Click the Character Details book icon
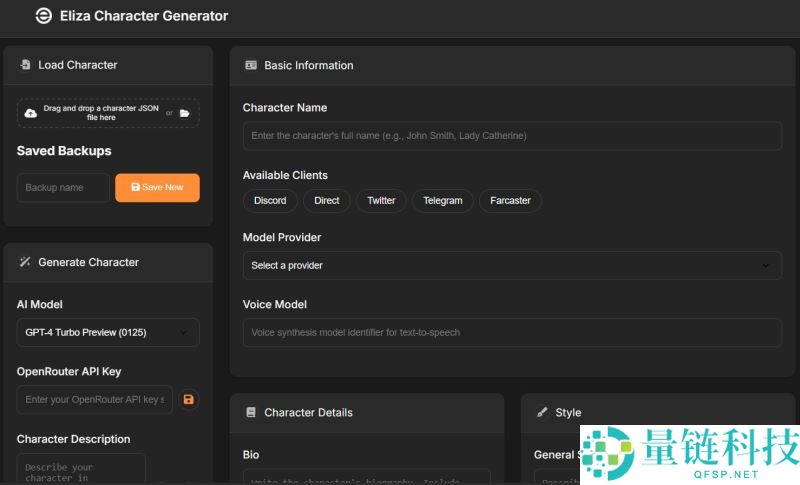The width and height of the screenshot is (800, 485). [251, 412]
